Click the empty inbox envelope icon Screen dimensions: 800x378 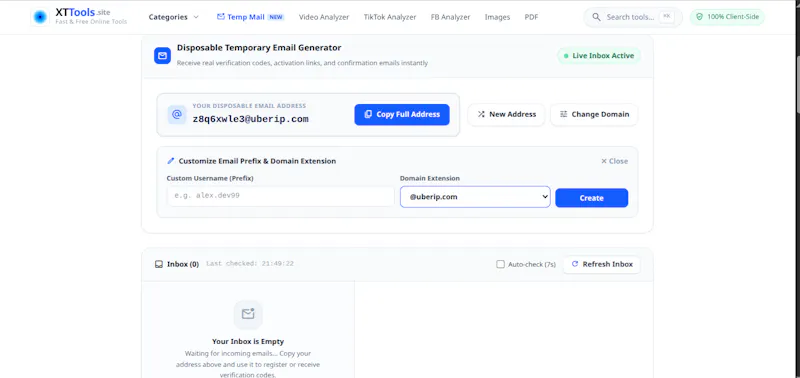click(248, 314)
